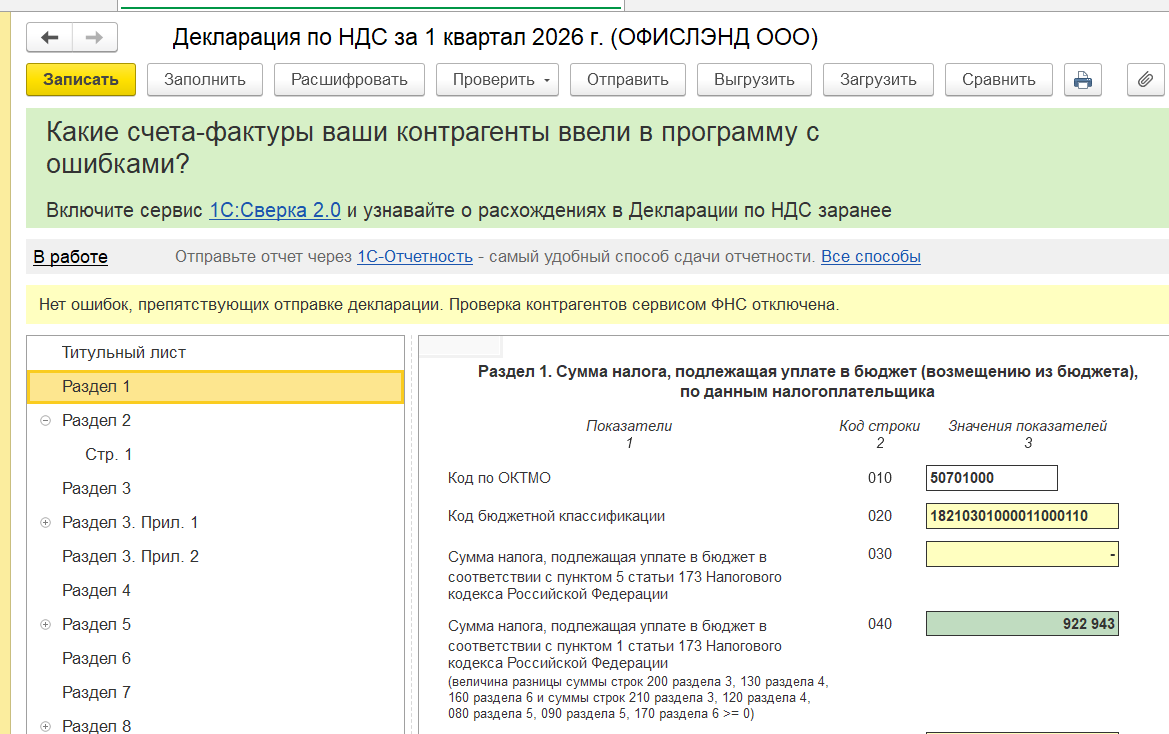
Task: Click the empty value field for line 030
Action: (x=1022, y=554)
